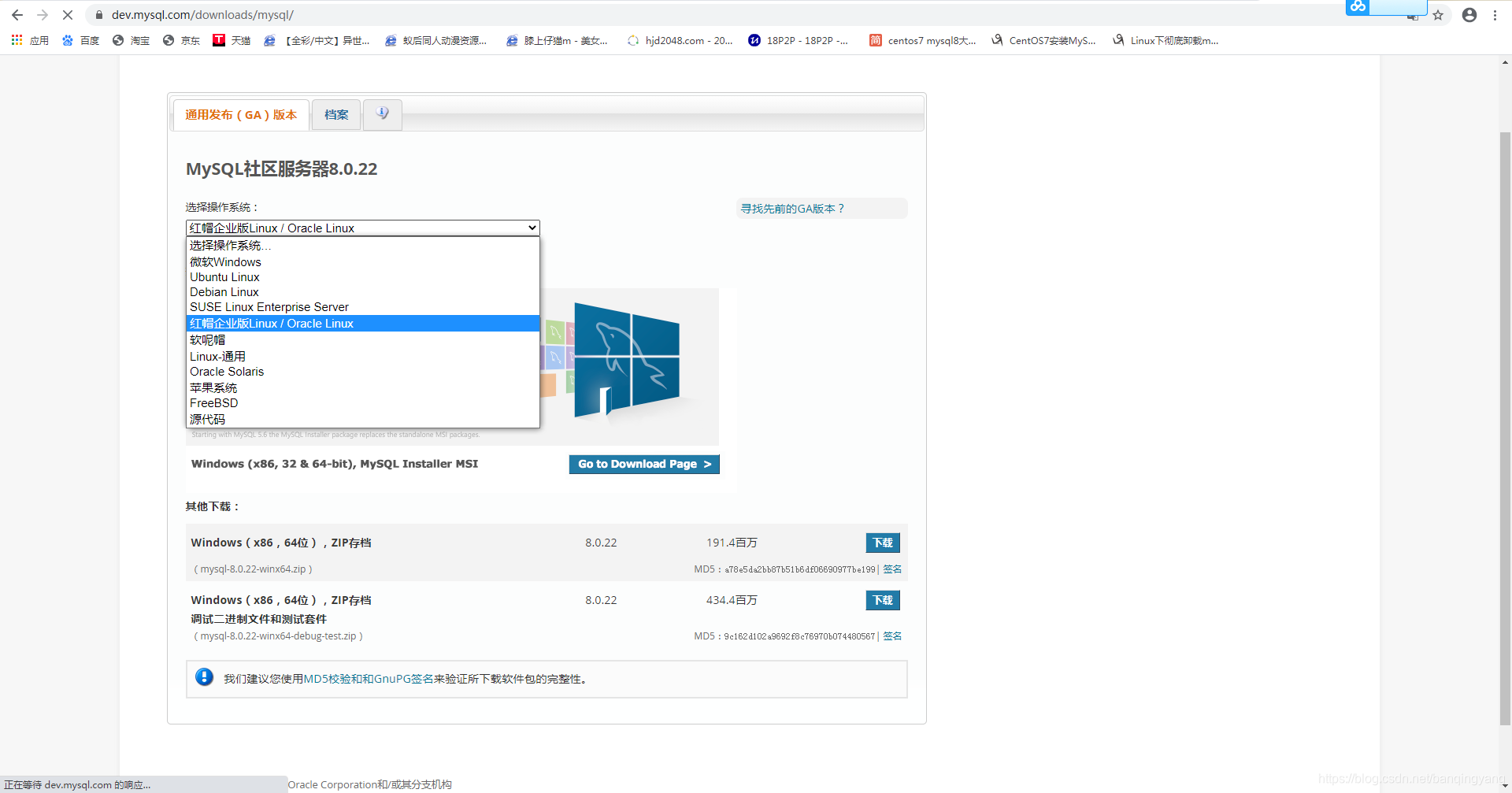Choose 选择操作系统… placeholder option

pyautogui.click(x=363, y=246)
